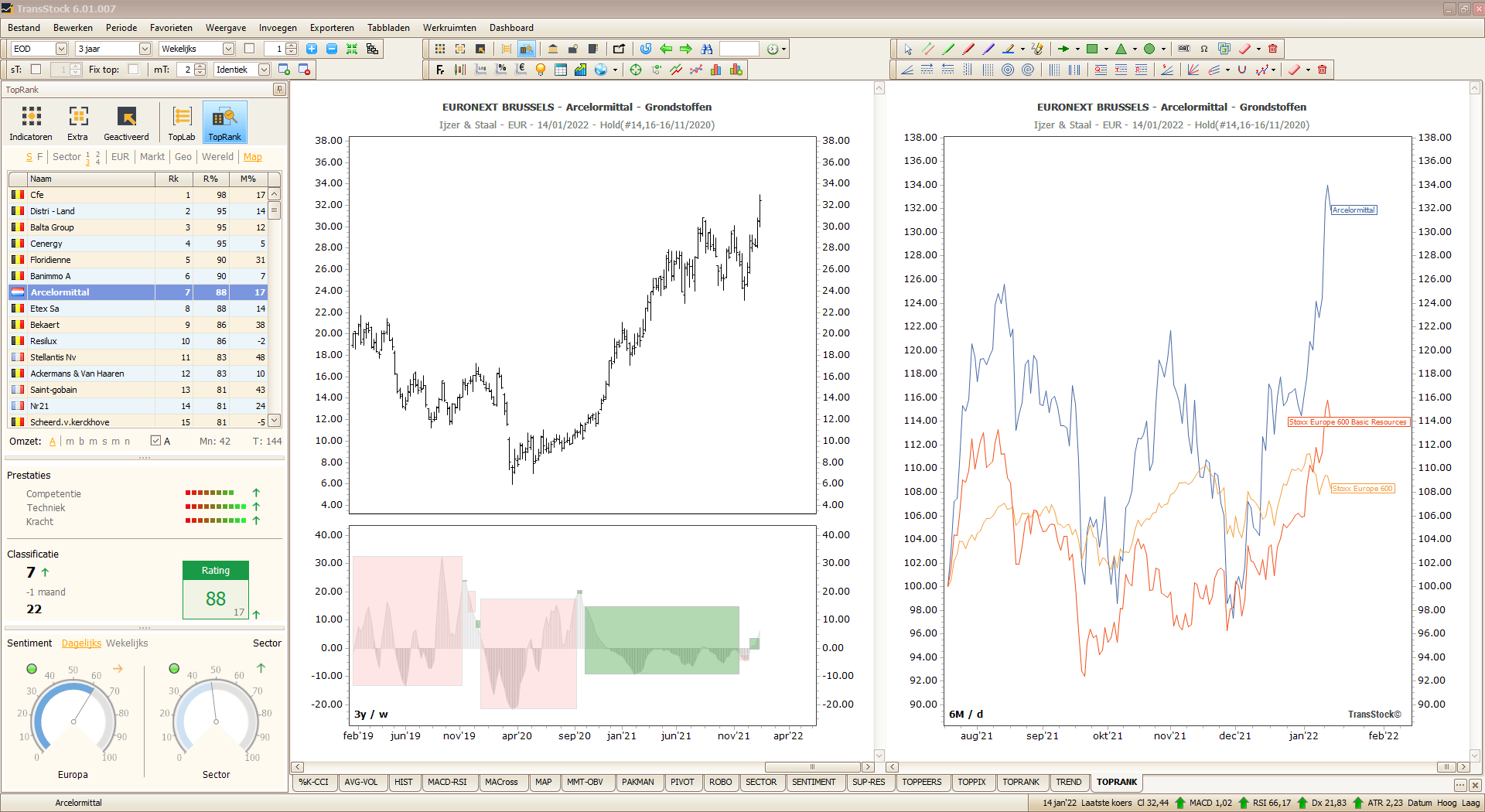The width and height of the screenshot is (1485, 812).
Task: Click the Geactiveerd panel button
Action: point(126,123)
